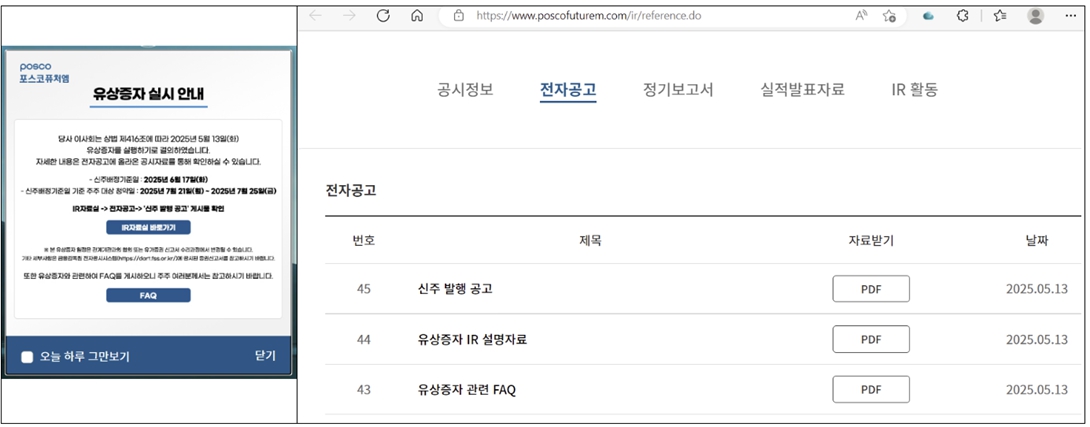The image size is (1090, 427).
Task: Open the cloud-shaped toolbar icon
Action: pyautogui.click(x=928, y=16)
